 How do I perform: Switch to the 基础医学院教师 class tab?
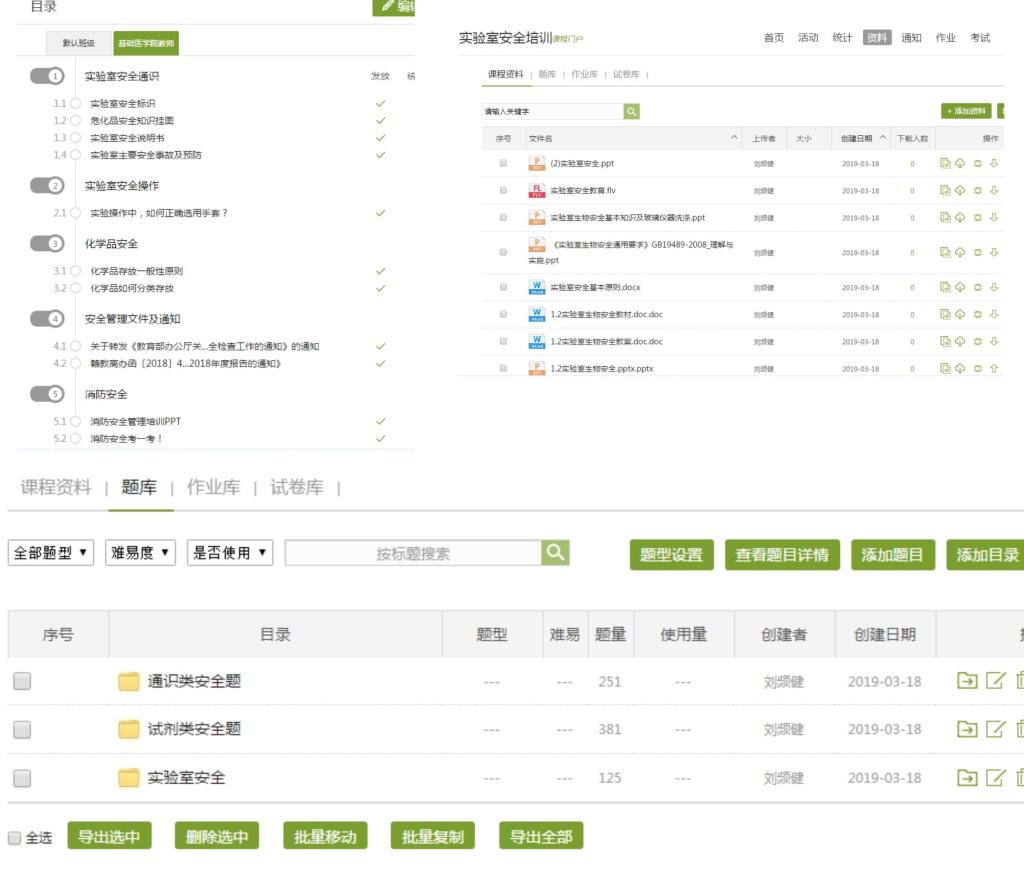(x=145, y=43)
